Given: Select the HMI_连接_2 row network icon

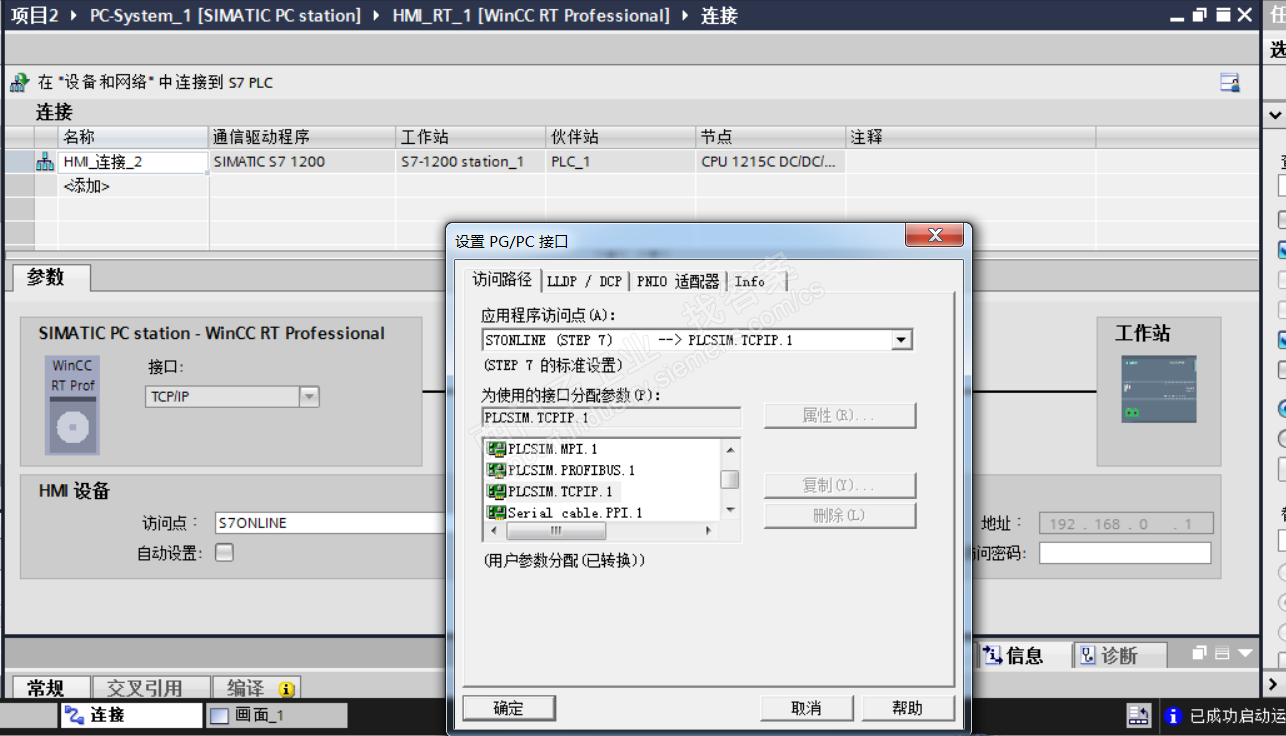Looking at the screenshot, I should pos(45,162).
